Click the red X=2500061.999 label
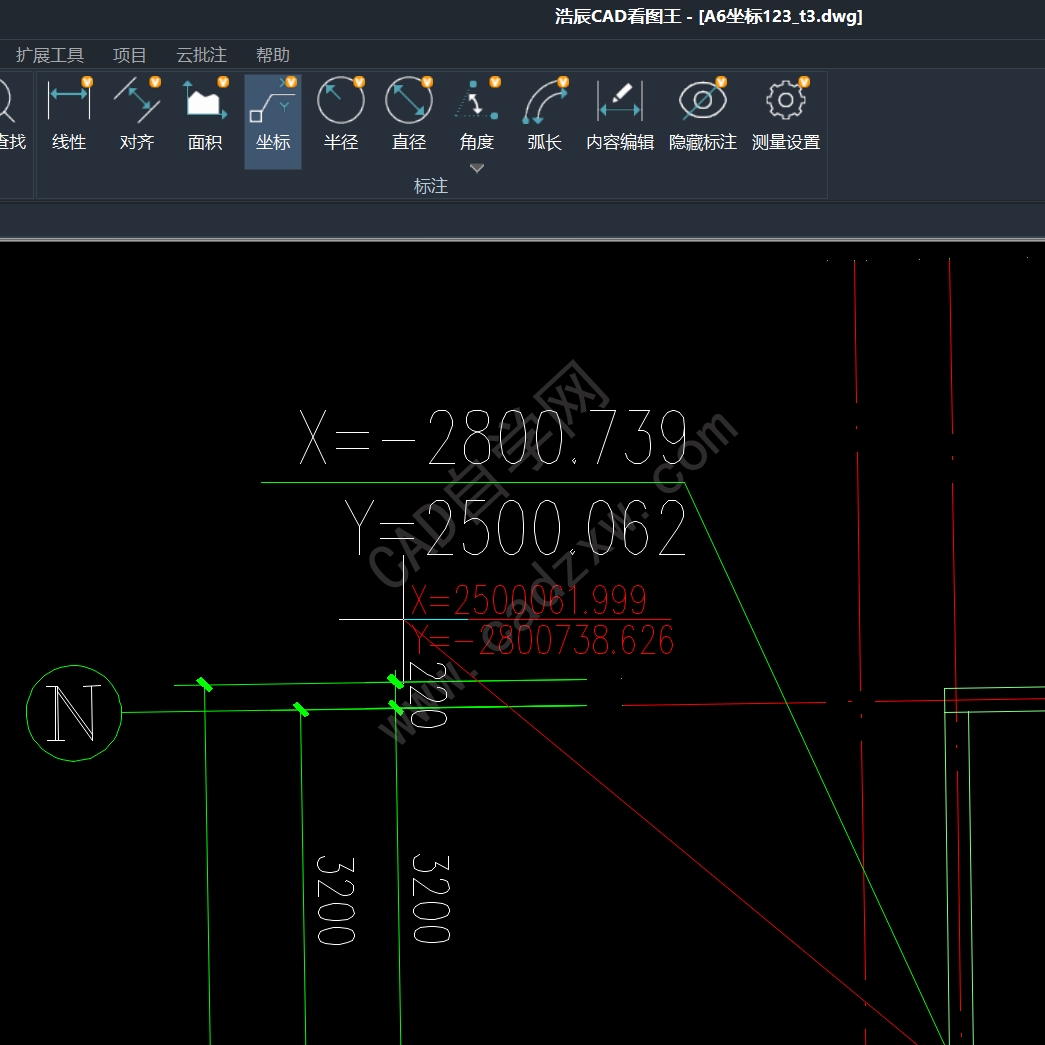This screenshot has width=1045, height=1045. click(528, 600)
